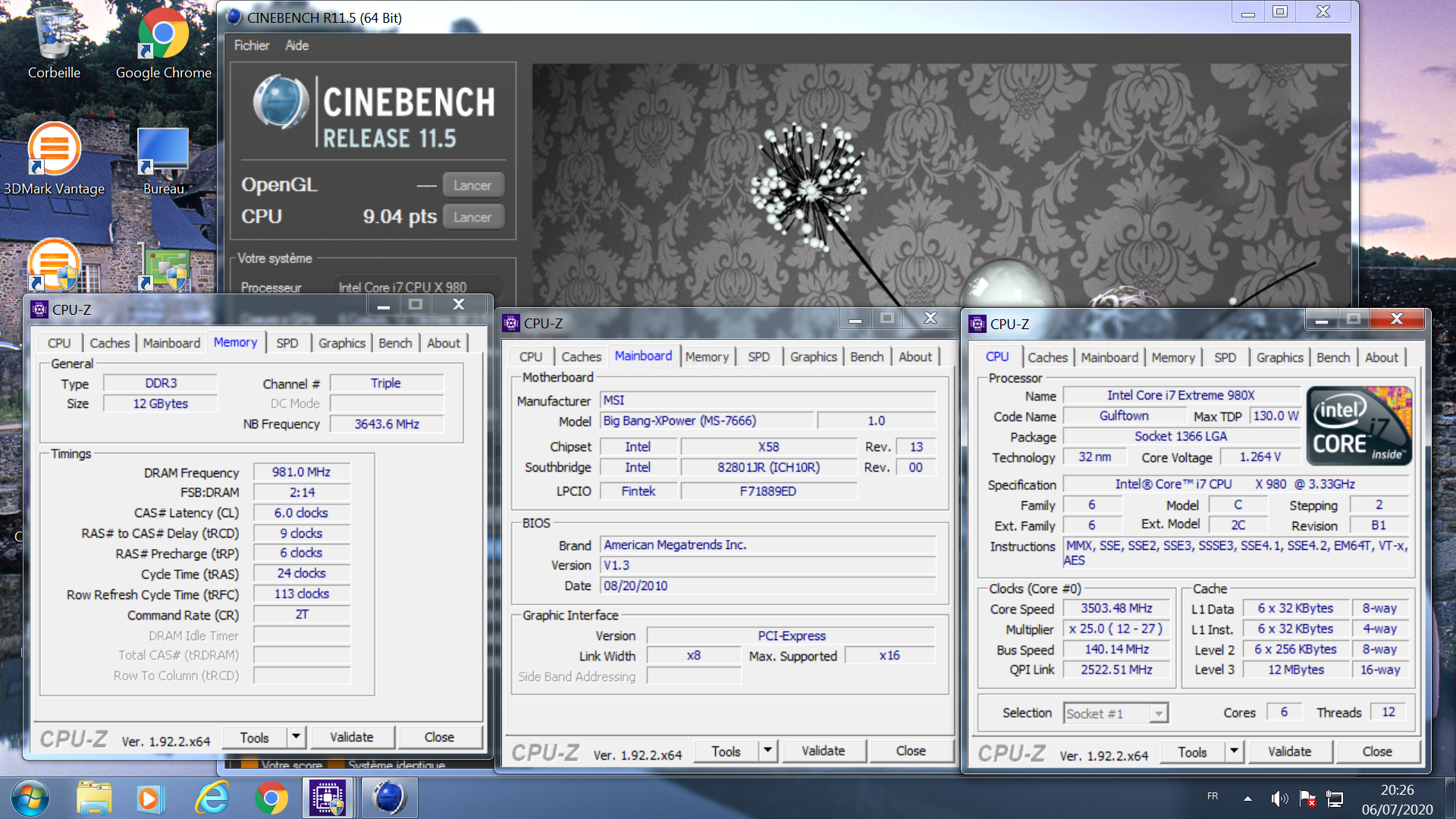Image resolution: width=1456 pixels, height=819 pixels.
Task: Click Validate in Memory window
Action: coord(351,737)
